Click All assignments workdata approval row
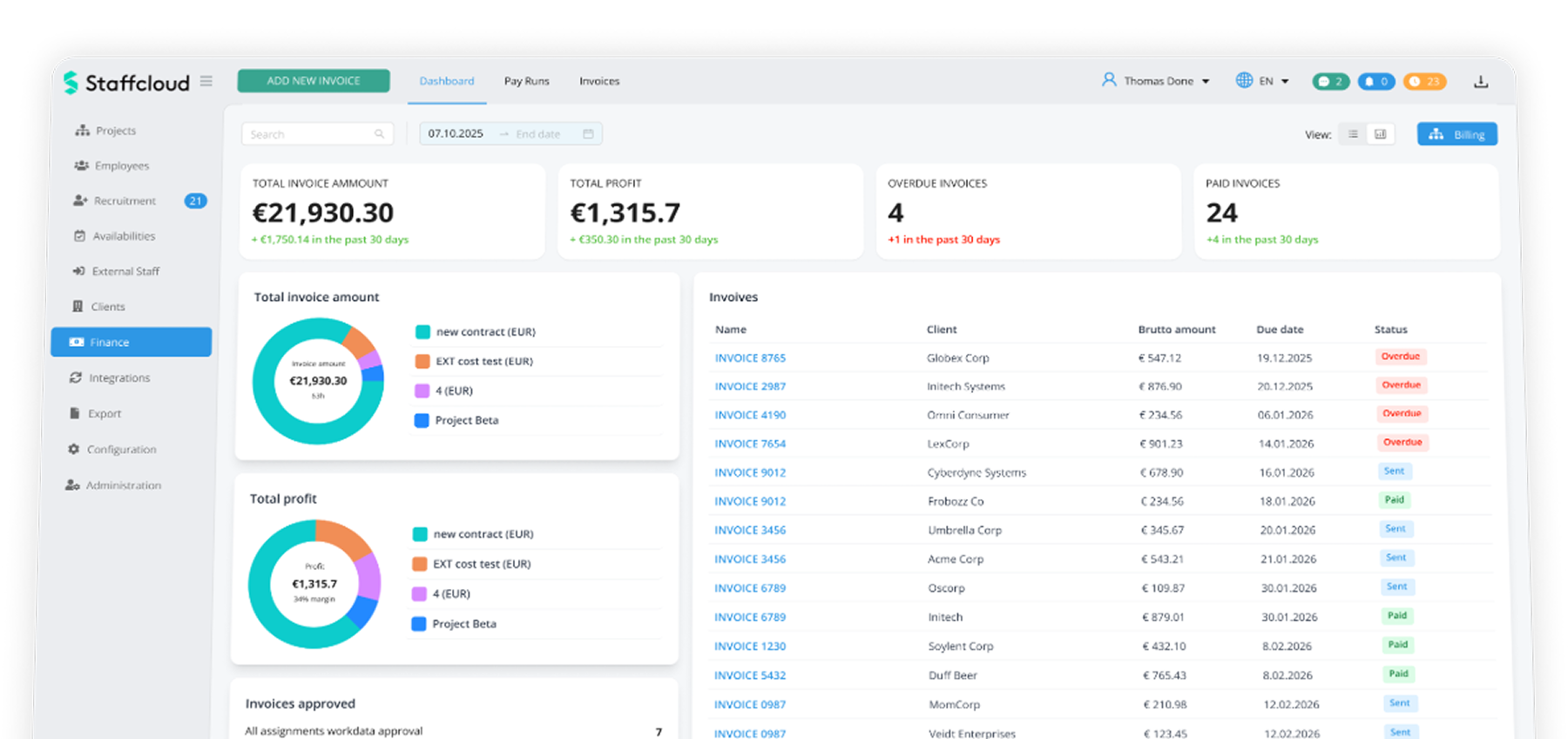The image size is (1568, 739). (x=454, y=731)
